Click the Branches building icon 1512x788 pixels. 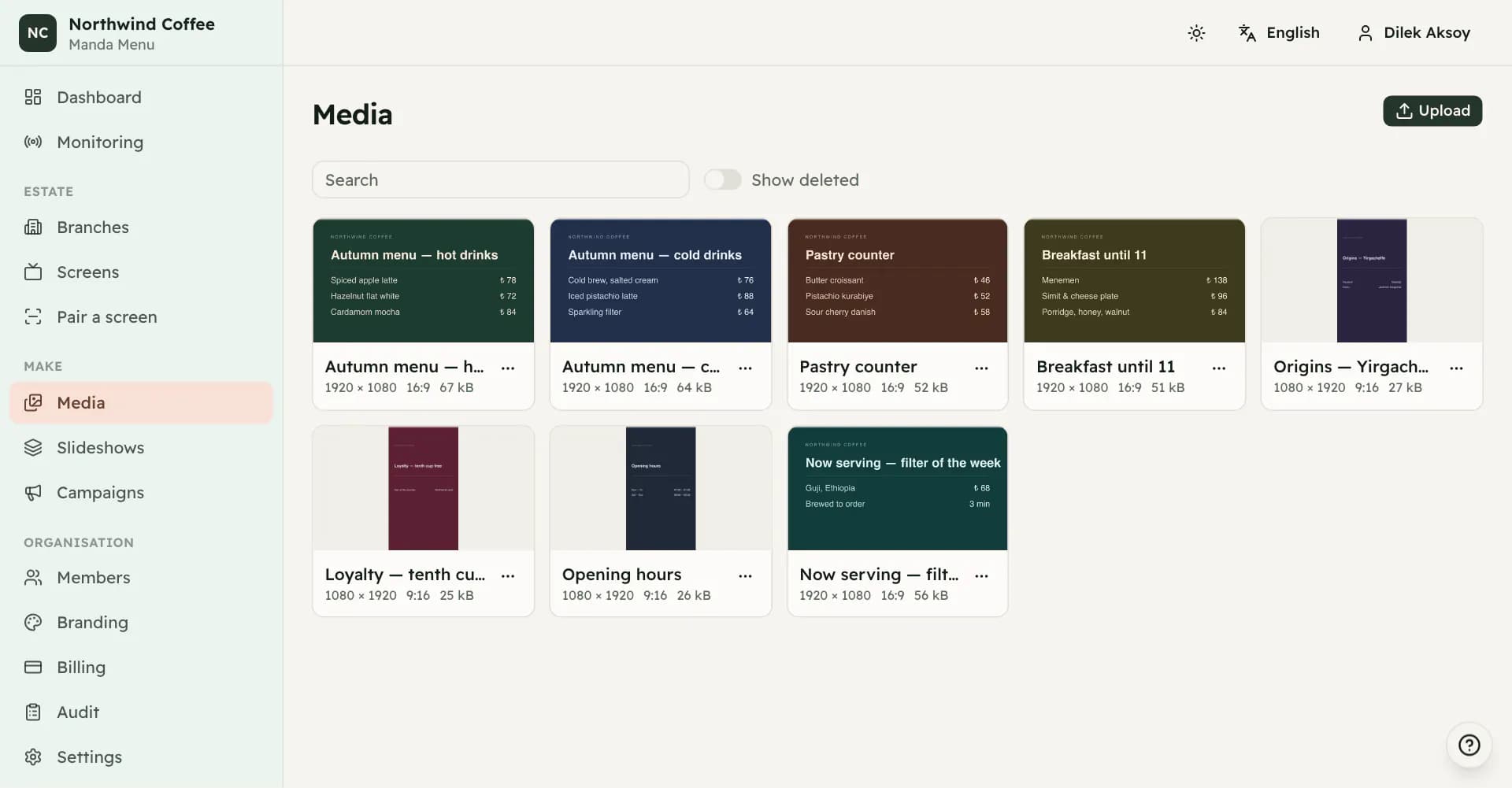[33, 227]
